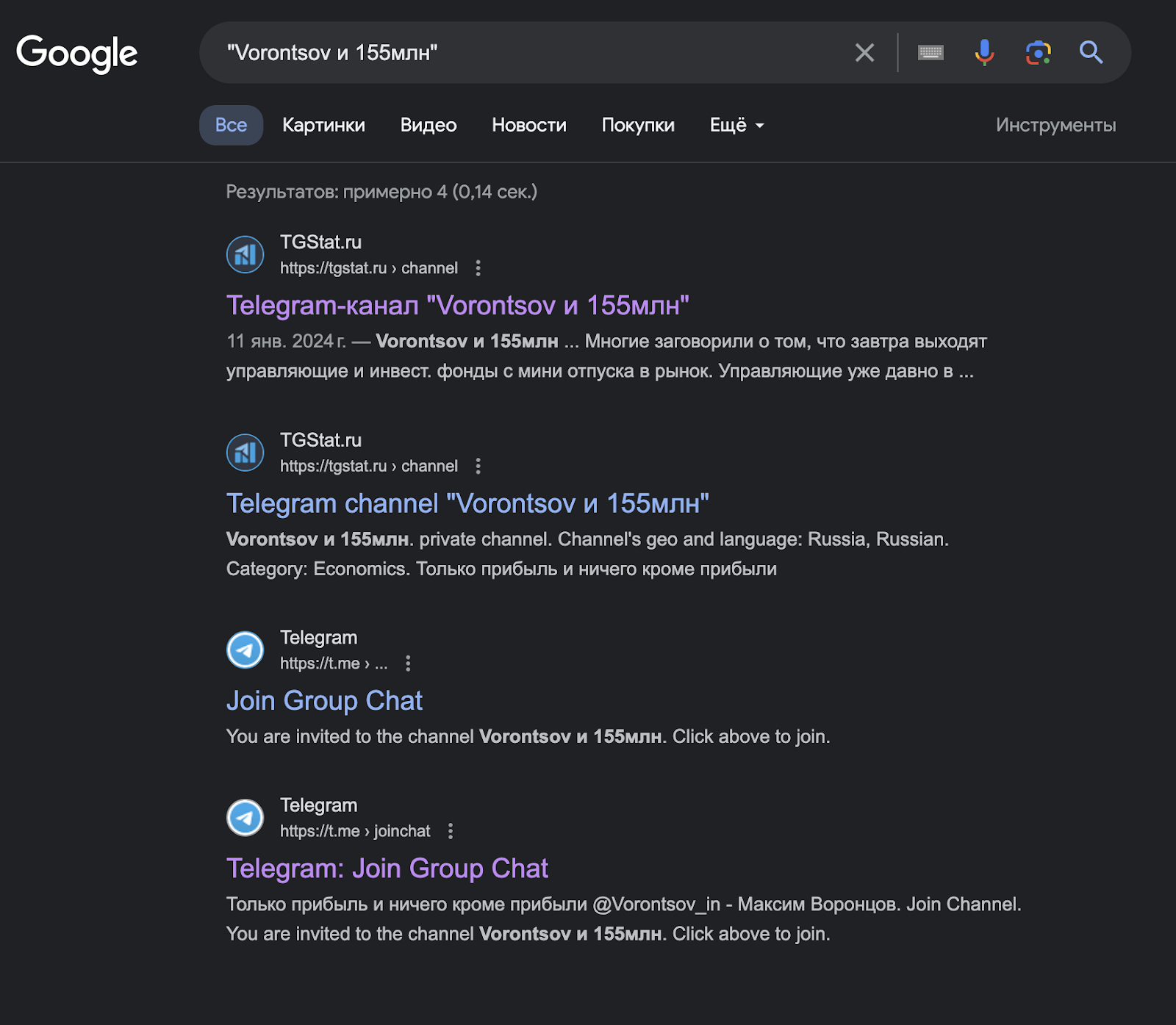This screenshot has height=1025, width=1176.
Task: Click TGStat.ru site name above Telegram channel result
Action: click(x=320, y=440)
